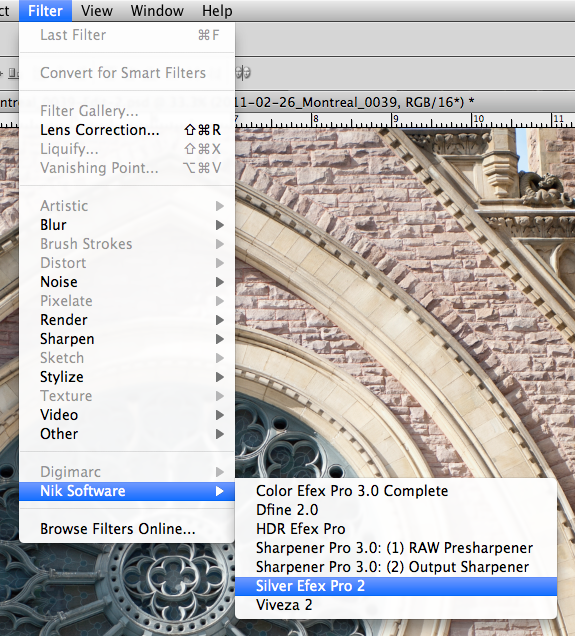Expand the Sketch submenu
The height and width of the screenshot is (636, 575).
click(x=127, y=358)
